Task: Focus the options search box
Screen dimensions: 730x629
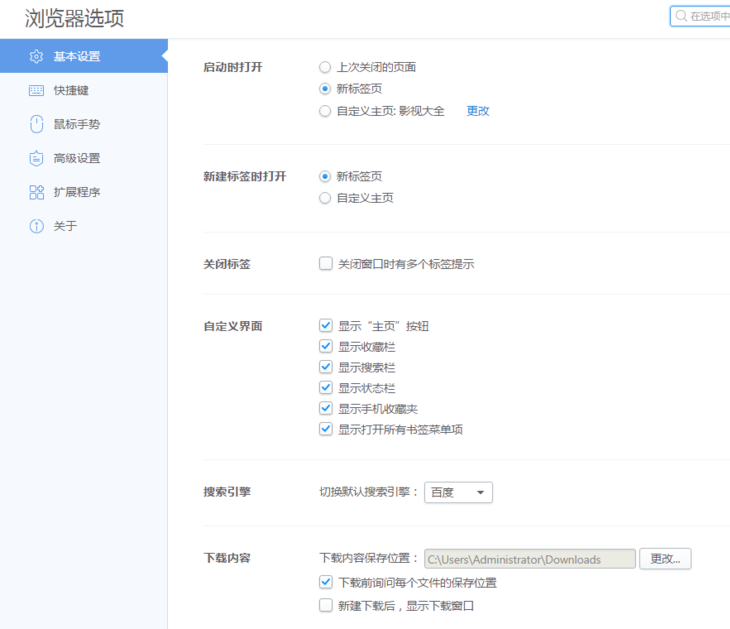Action: (700, 16)
